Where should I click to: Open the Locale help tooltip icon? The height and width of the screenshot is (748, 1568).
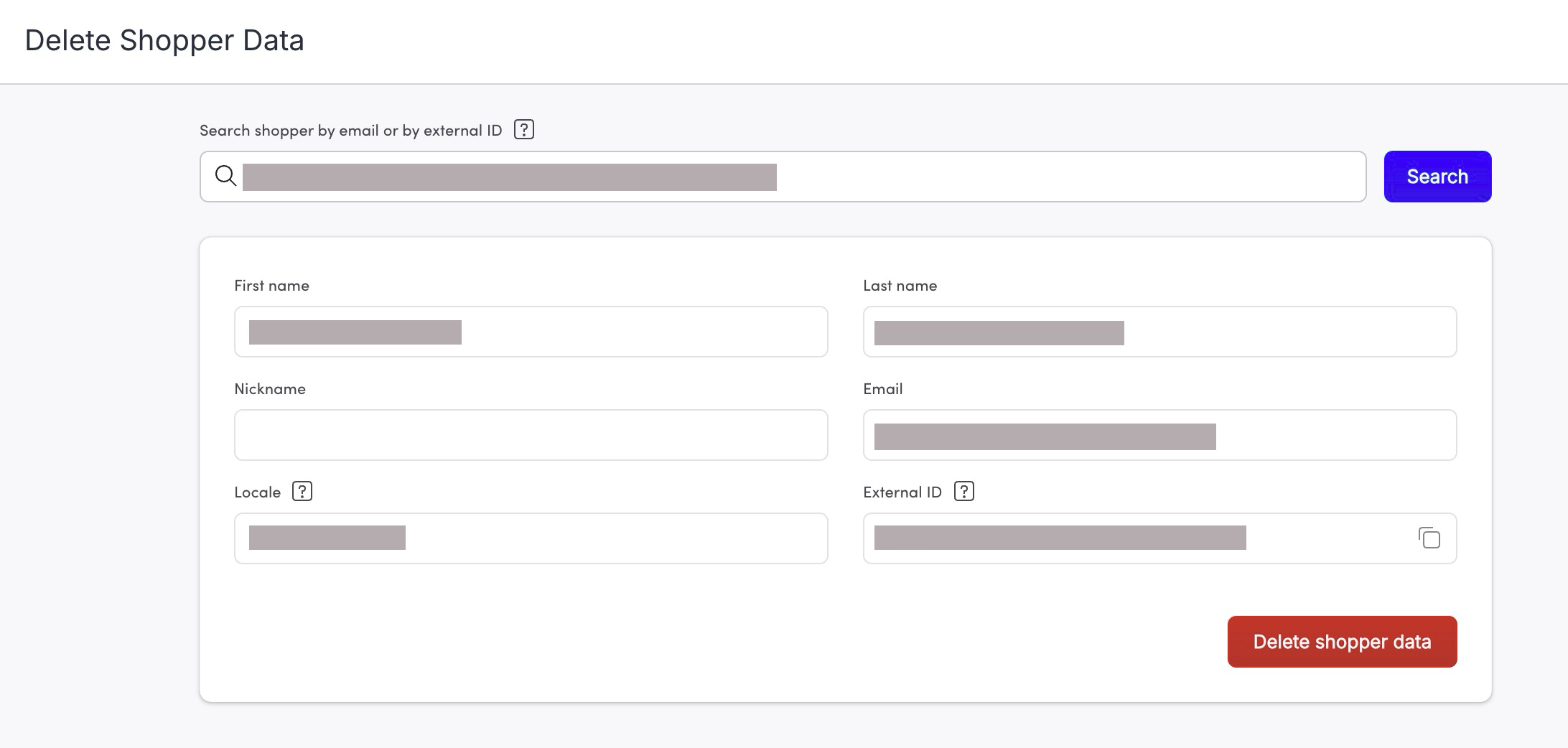point(302,492)
